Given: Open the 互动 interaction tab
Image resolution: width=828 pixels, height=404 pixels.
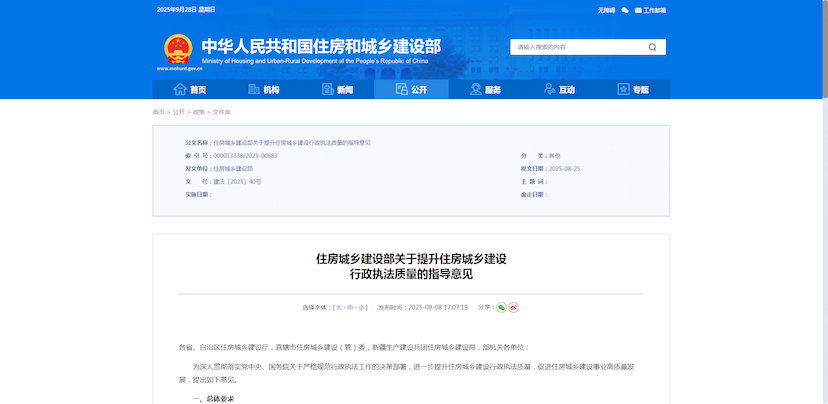Looking at the screenshot, I should coord(559,89).
